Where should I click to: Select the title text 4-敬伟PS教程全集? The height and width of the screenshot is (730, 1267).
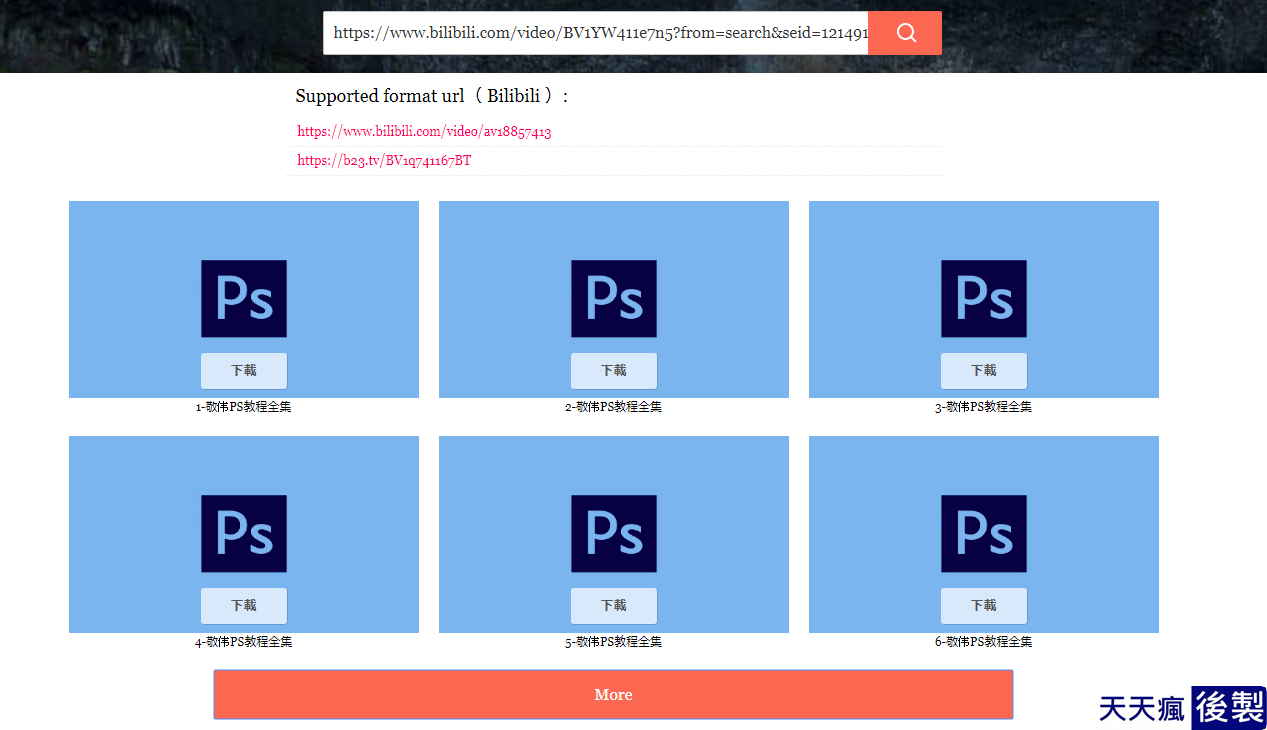(244, 642)
